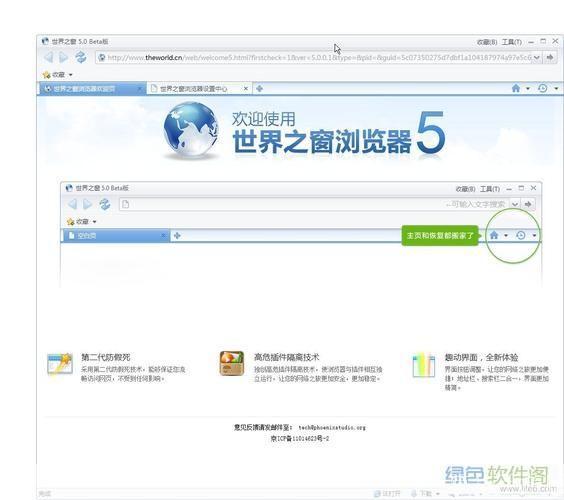Open a new tab with plus icon
Viewport: 564px width, 500px height.
259,88
